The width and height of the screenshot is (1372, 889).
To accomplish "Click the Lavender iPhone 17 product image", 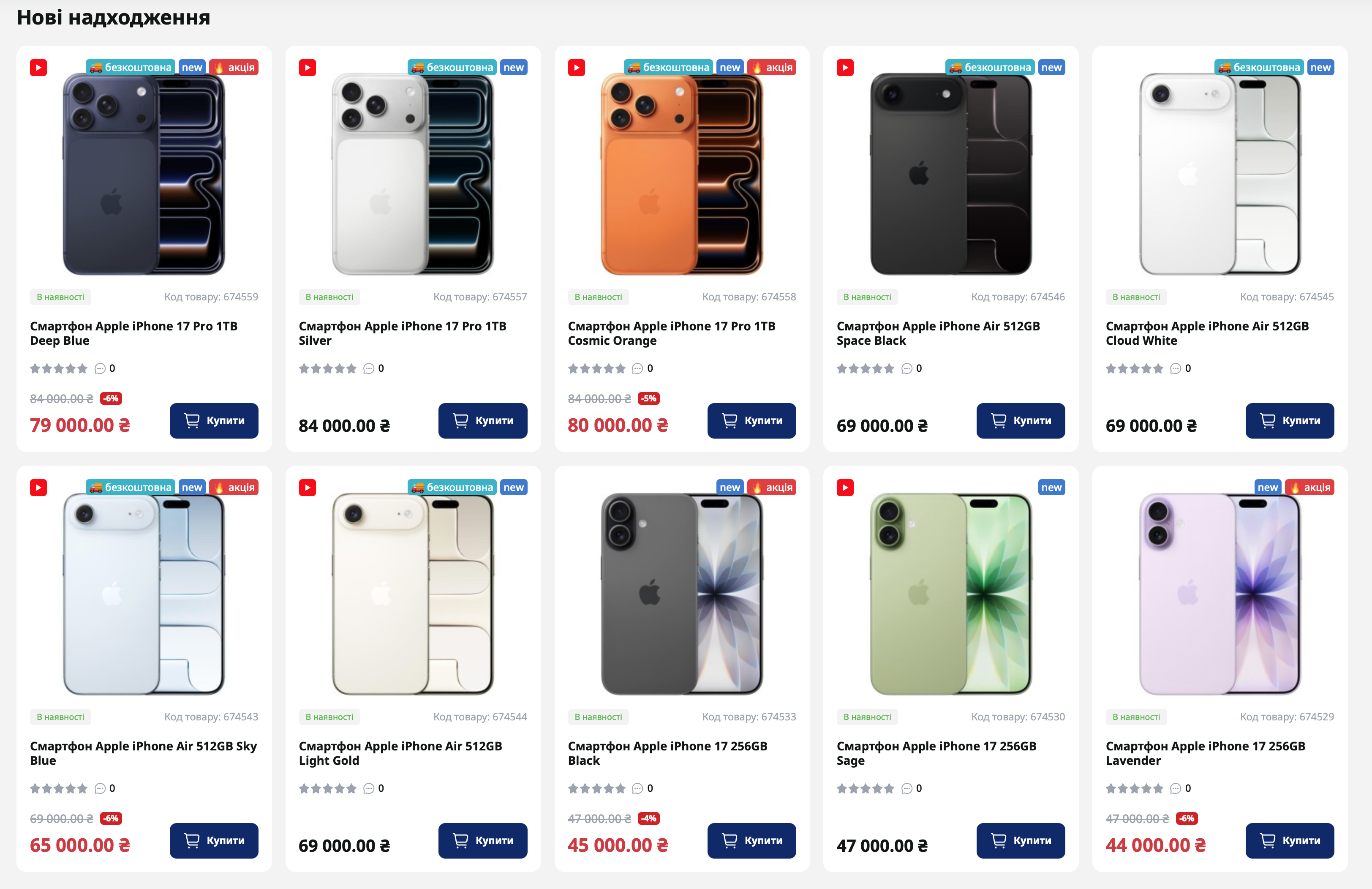I will pos(1220,594).
